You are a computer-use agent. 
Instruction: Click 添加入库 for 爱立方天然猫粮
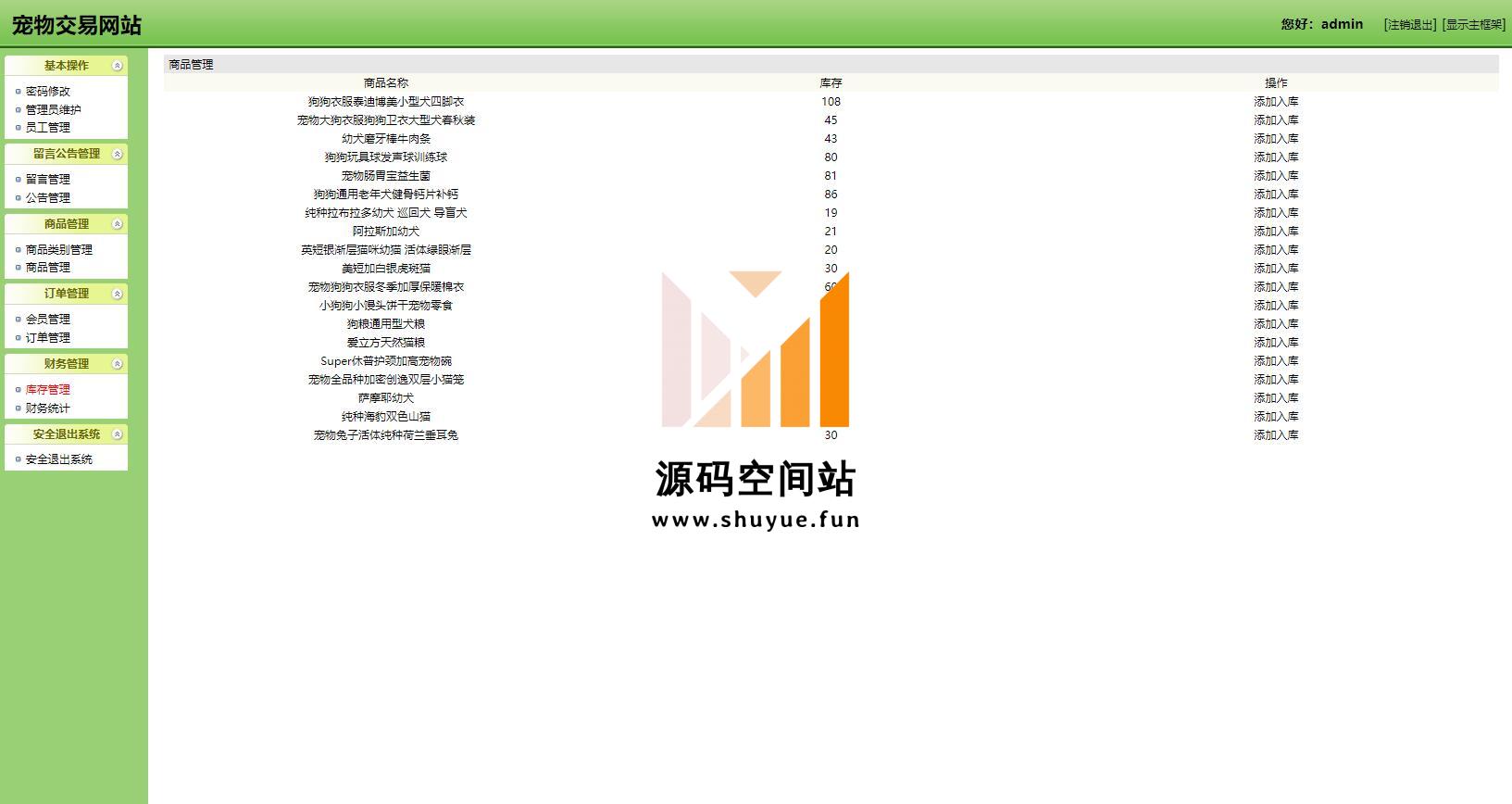(1276, 343)
